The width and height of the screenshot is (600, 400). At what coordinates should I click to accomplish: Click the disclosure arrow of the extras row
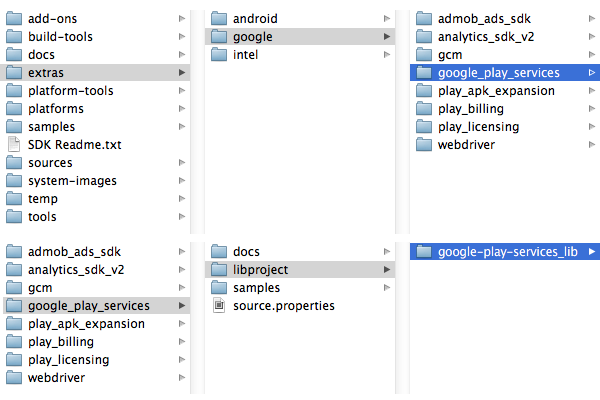(x=182, y=72)
